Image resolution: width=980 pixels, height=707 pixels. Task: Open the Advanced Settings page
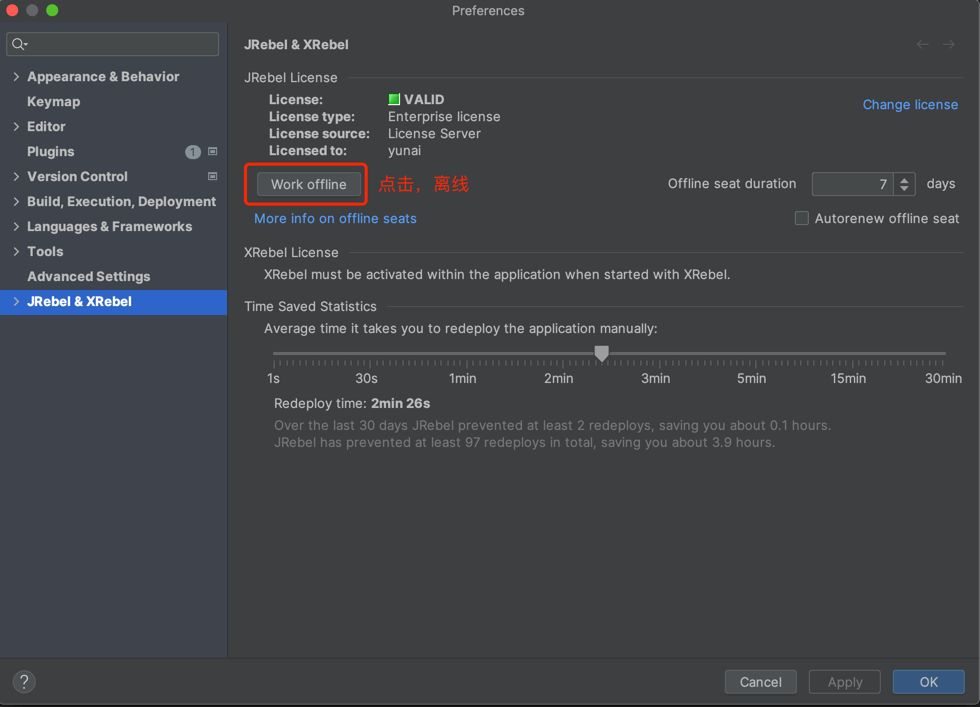tap(88, 277)
